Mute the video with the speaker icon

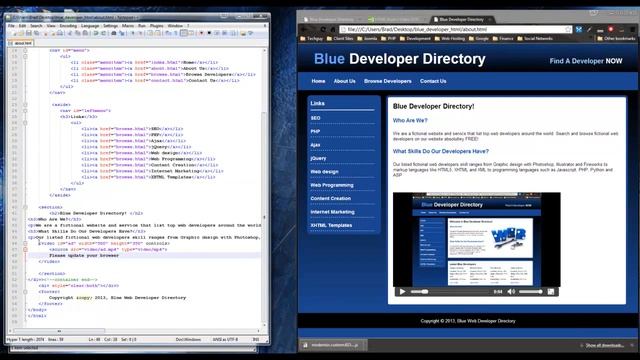511,291
